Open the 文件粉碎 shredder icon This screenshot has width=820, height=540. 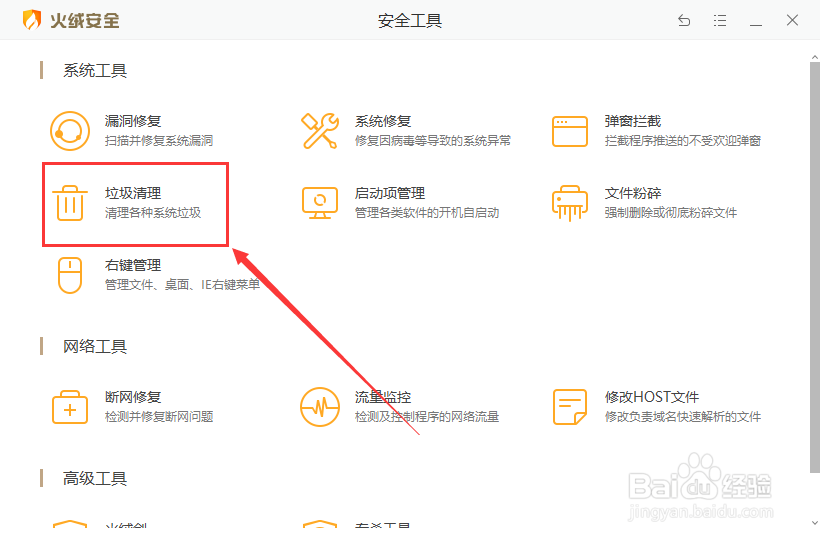(x=570, y=203)
